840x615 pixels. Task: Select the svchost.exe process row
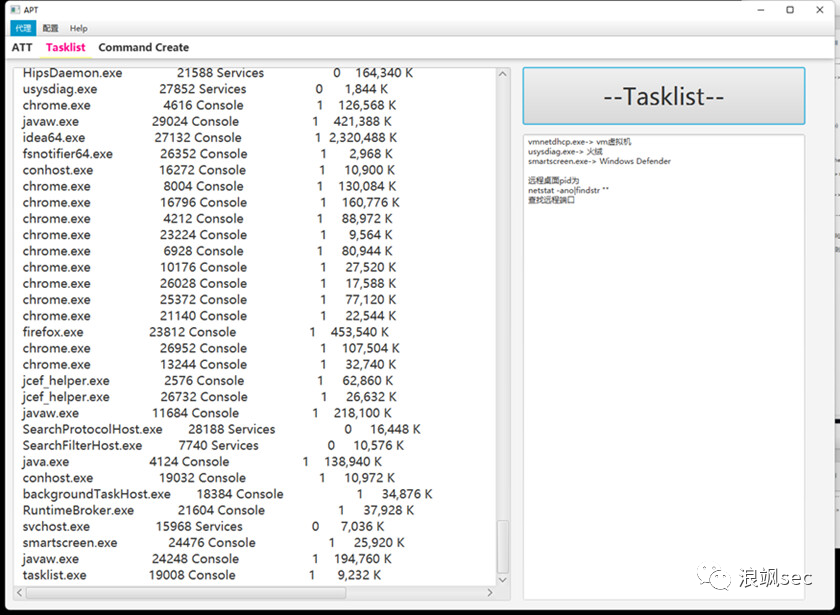[203, 527]
